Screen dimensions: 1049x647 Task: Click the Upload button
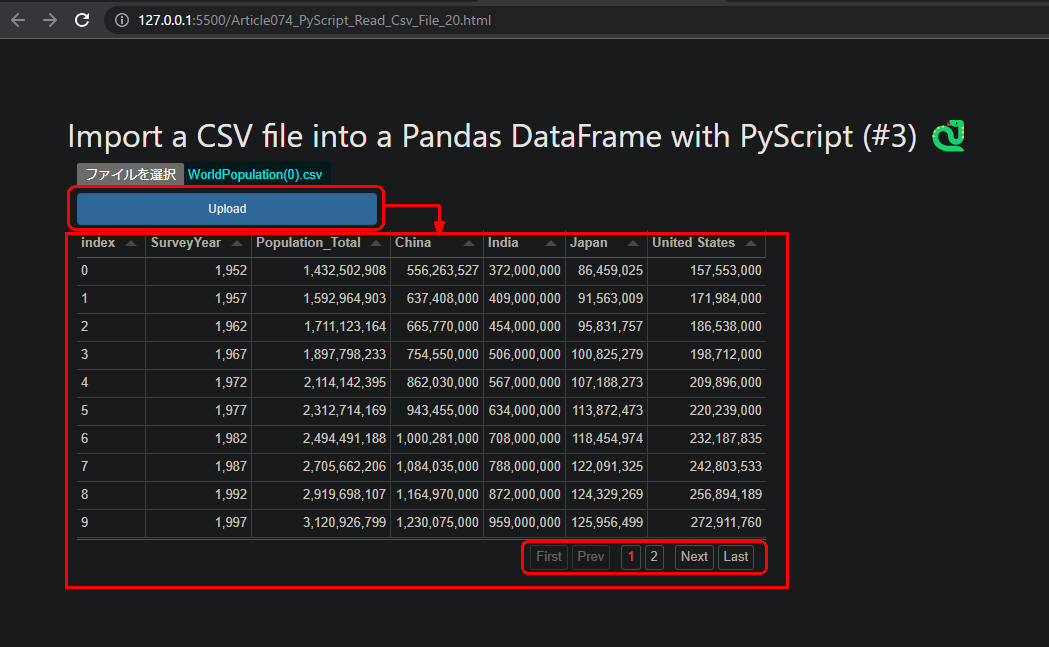tap(227, 209)
